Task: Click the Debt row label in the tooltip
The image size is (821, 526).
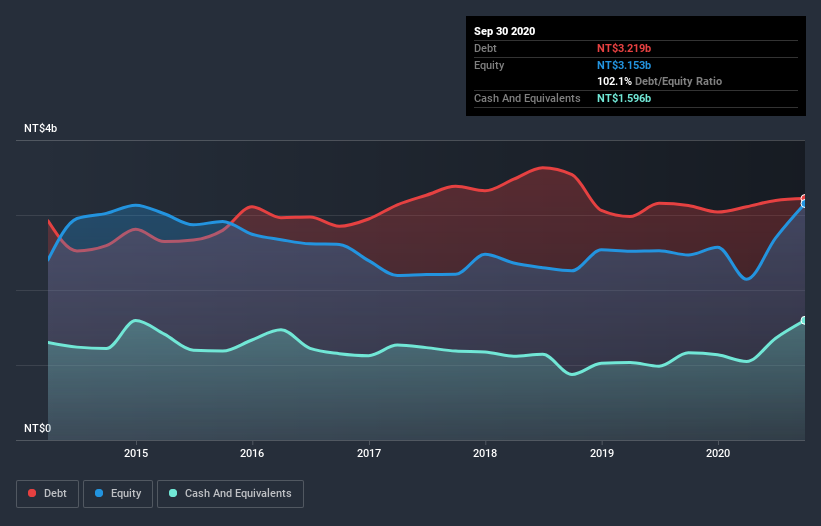Action: pos(485,48)
